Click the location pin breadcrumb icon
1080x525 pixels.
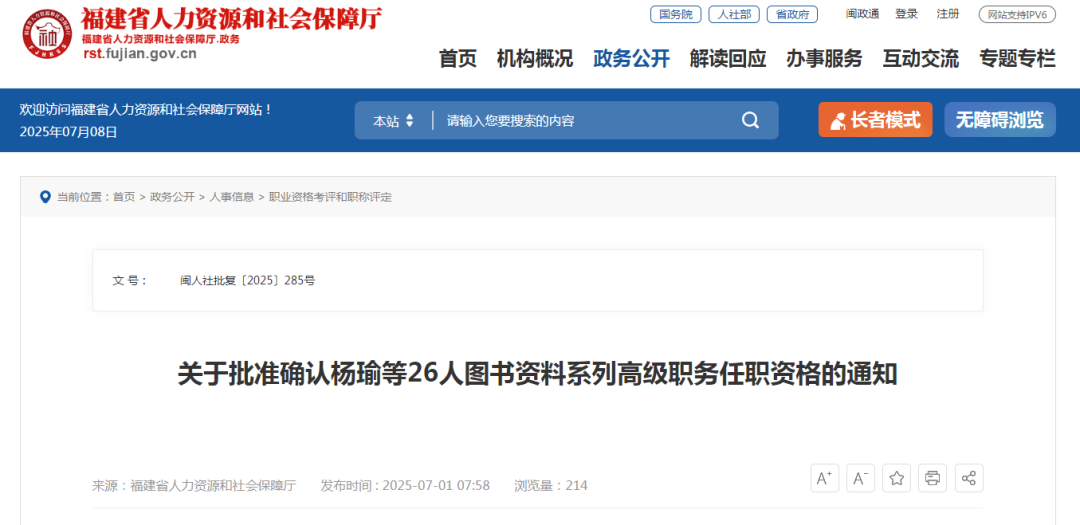tap(45, 197)
